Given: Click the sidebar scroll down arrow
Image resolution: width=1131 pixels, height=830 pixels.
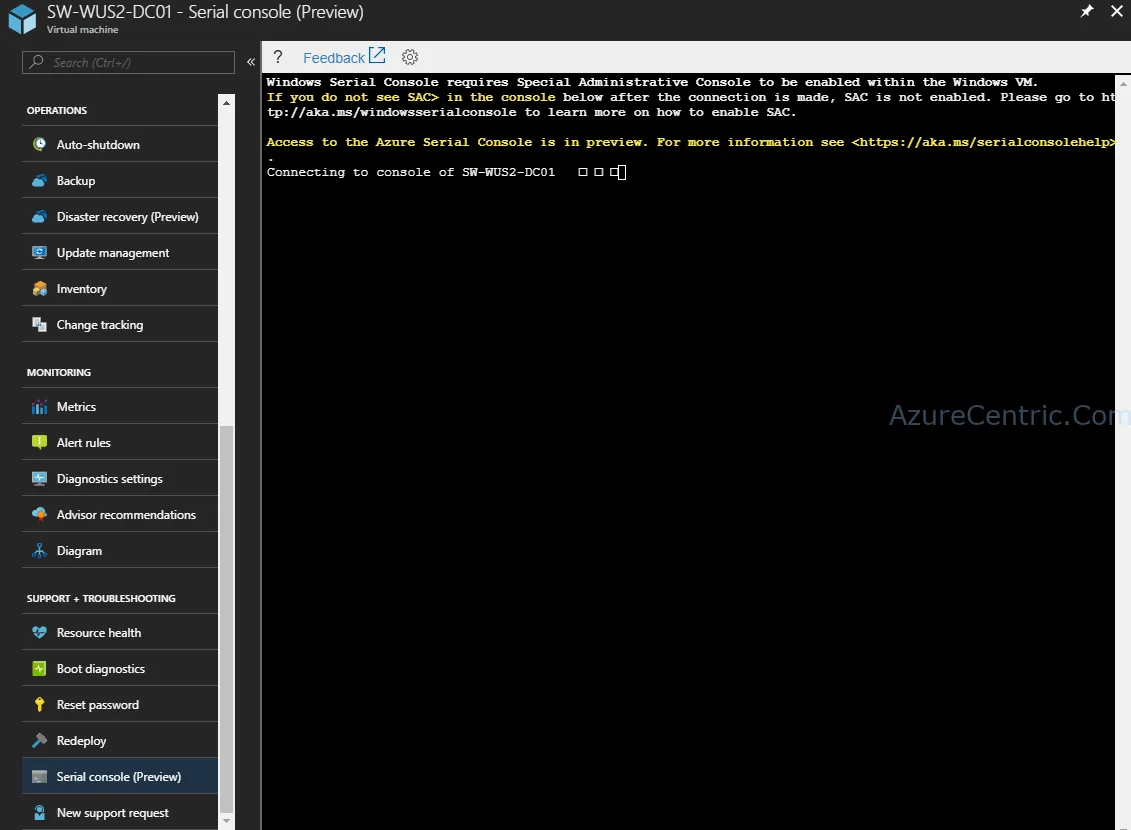Looking at the screenshot, I should point(226,821).
